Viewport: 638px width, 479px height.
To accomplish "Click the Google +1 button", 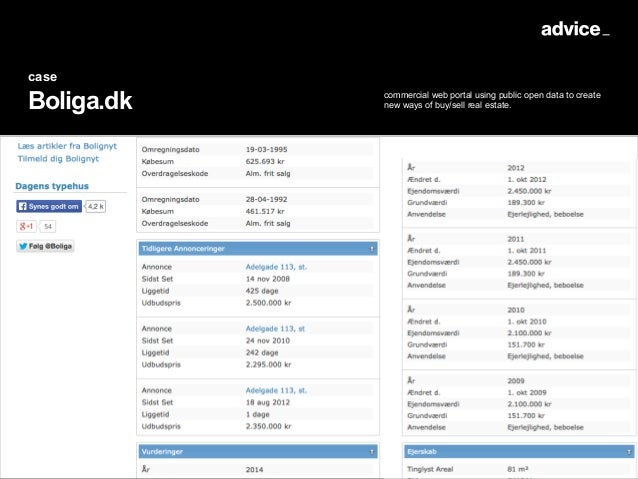I will coord(26,226).
